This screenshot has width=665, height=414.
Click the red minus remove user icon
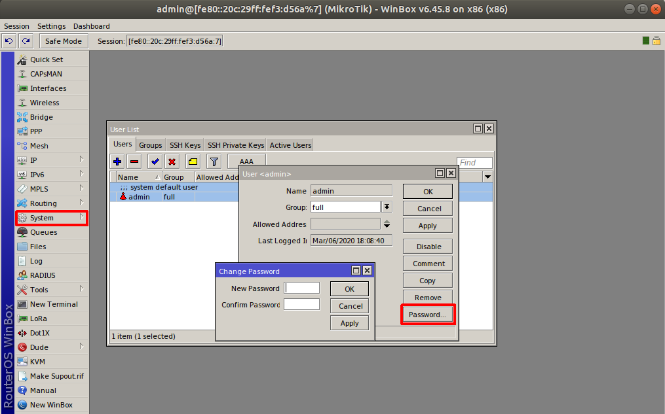click(134, 162)
